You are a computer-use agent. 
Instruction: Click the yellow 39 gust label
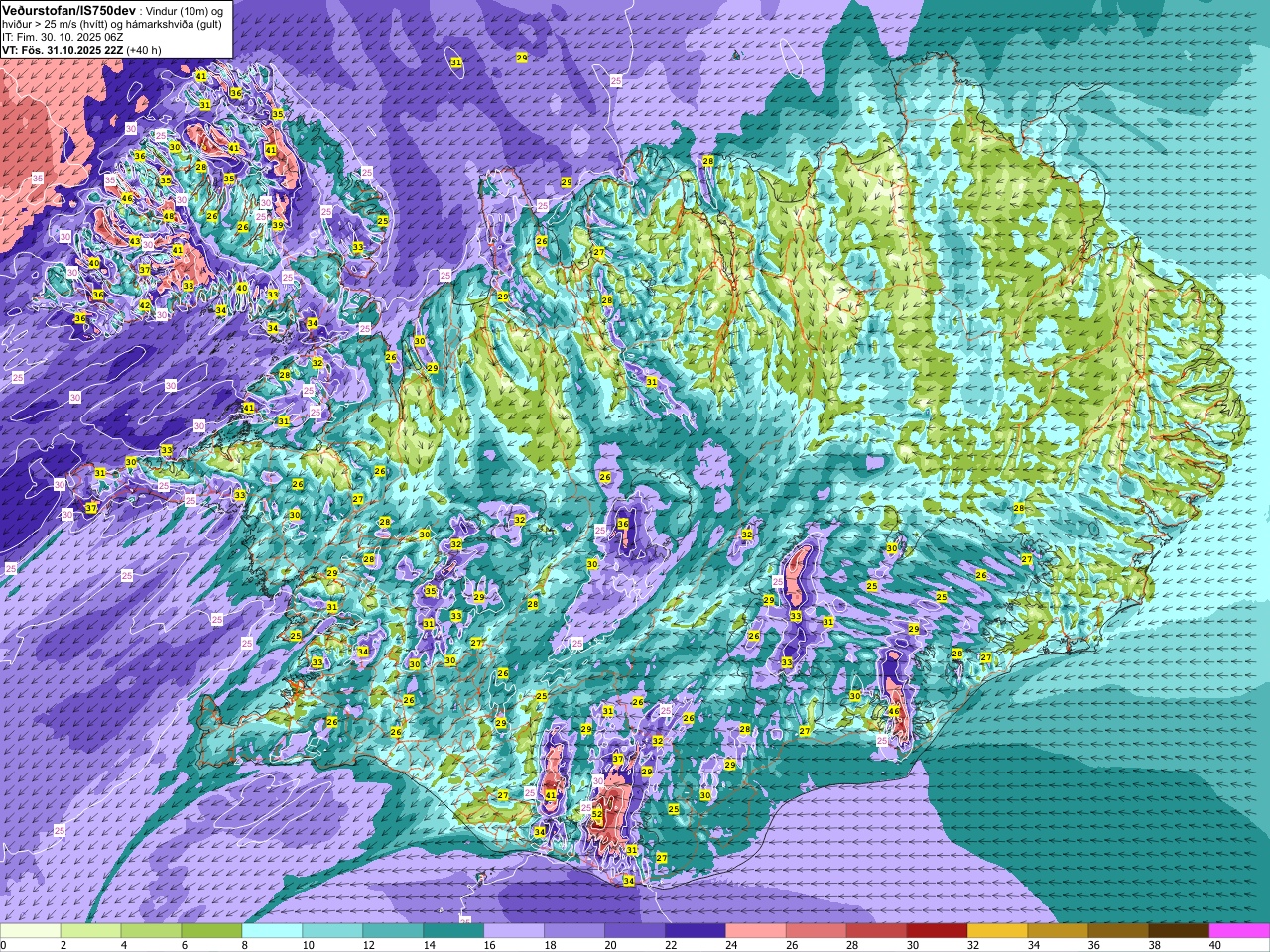[278, 225]
